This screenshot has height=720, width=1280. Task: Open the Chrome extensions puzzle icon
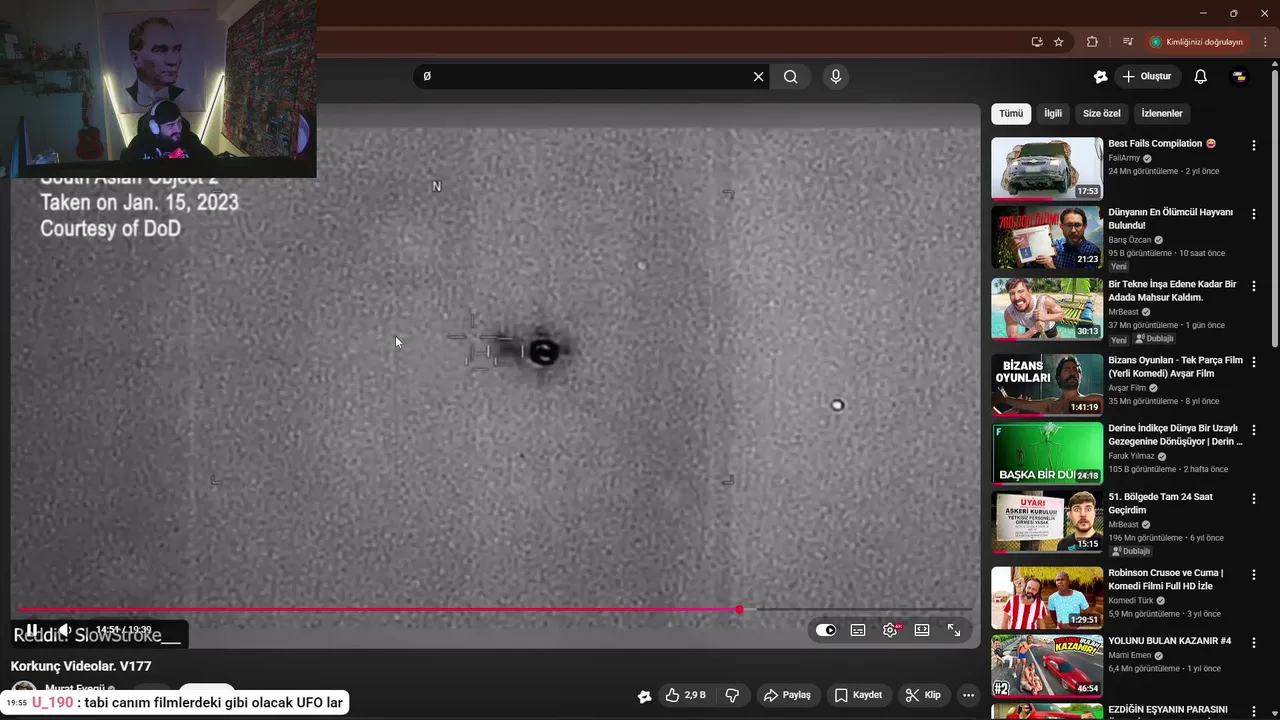pyautogui.click(x=1092, y=42)
